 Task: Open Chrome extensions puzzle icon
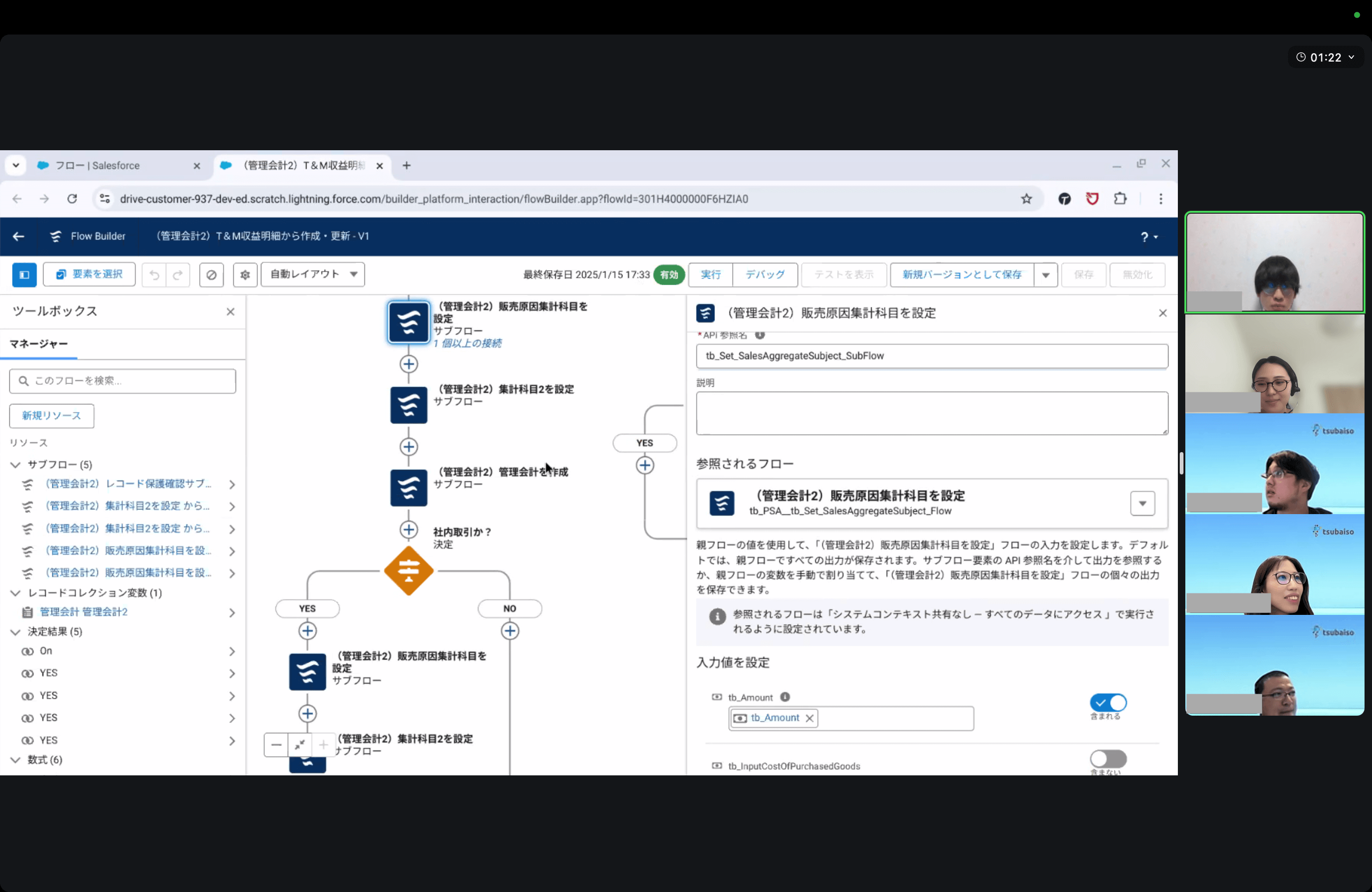click(1120, 199)
